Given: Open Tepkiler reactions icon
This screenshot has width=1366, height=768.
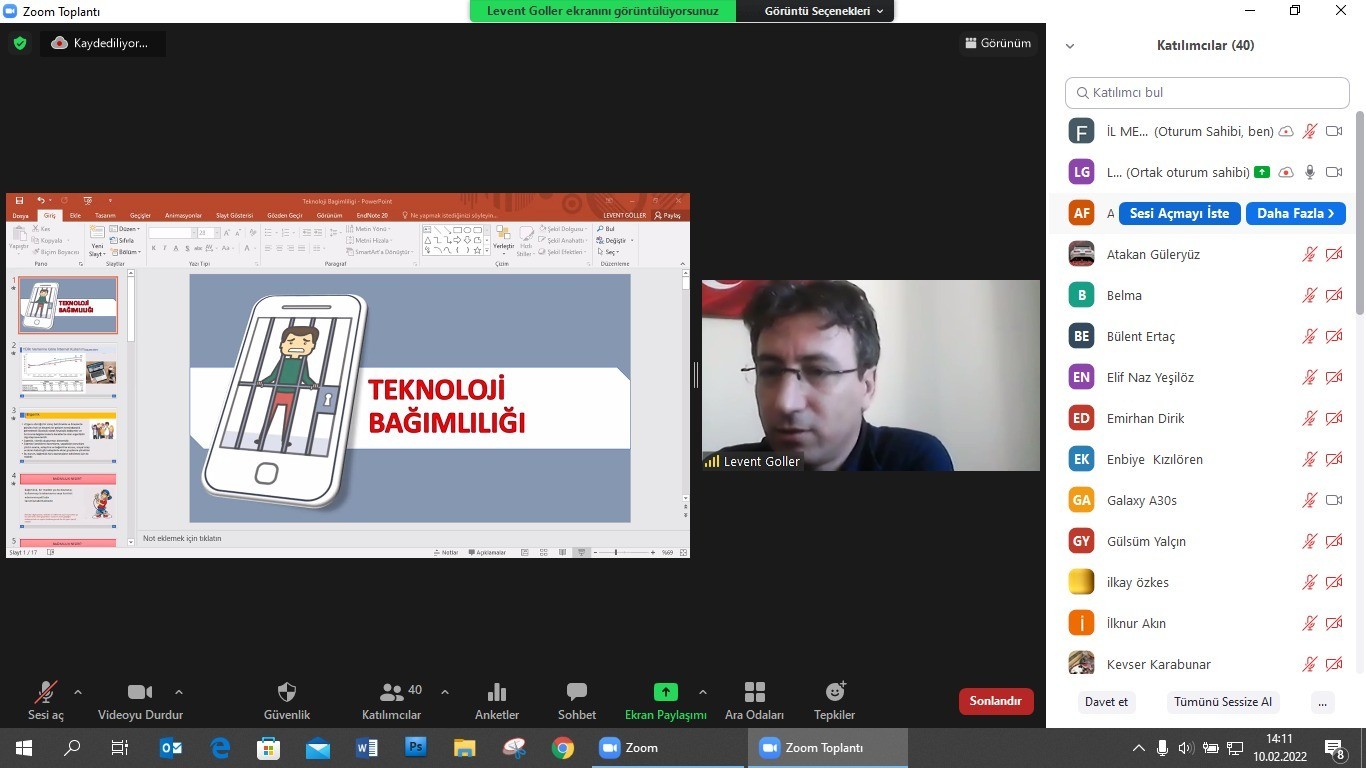Looking at the screenshot, I should [x=834, y=693].
